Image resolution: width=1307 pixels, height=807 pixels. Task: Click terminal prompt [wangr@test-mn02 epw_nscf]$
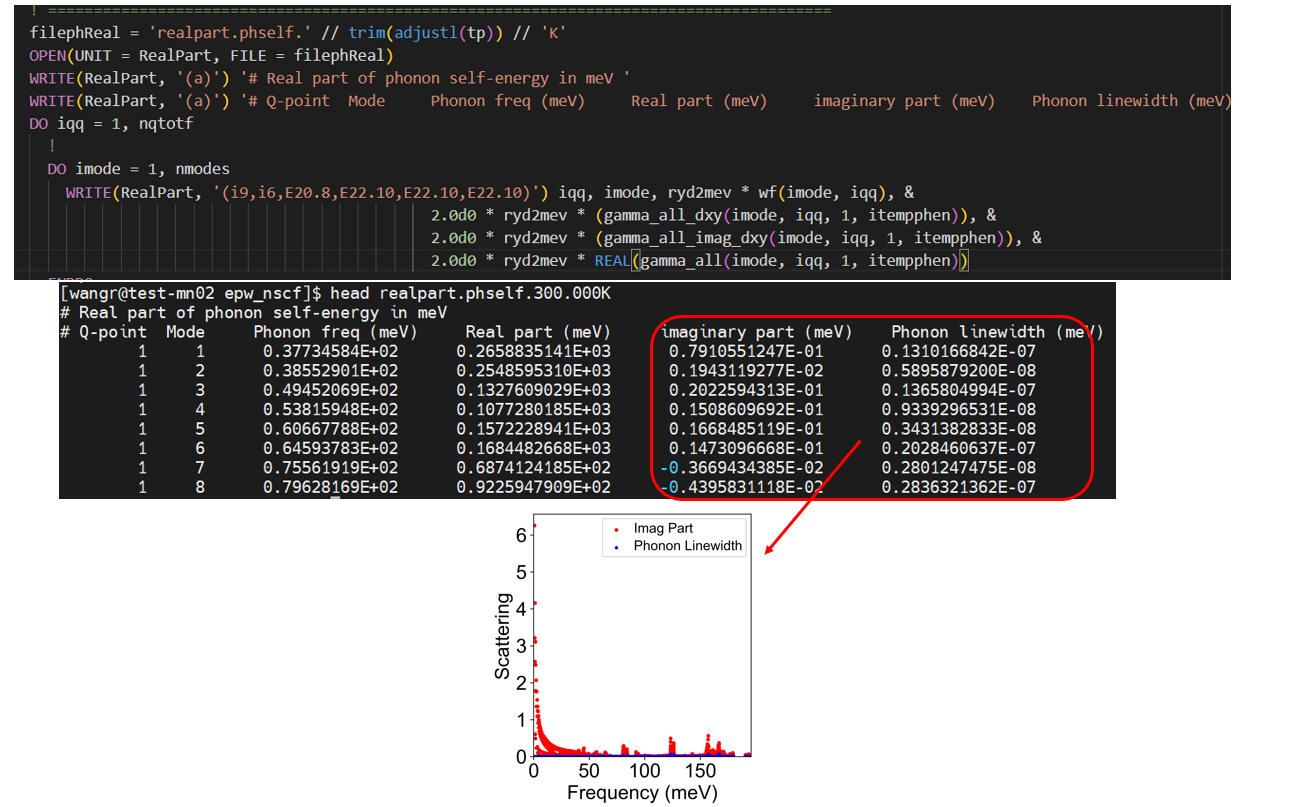(192, 294)
